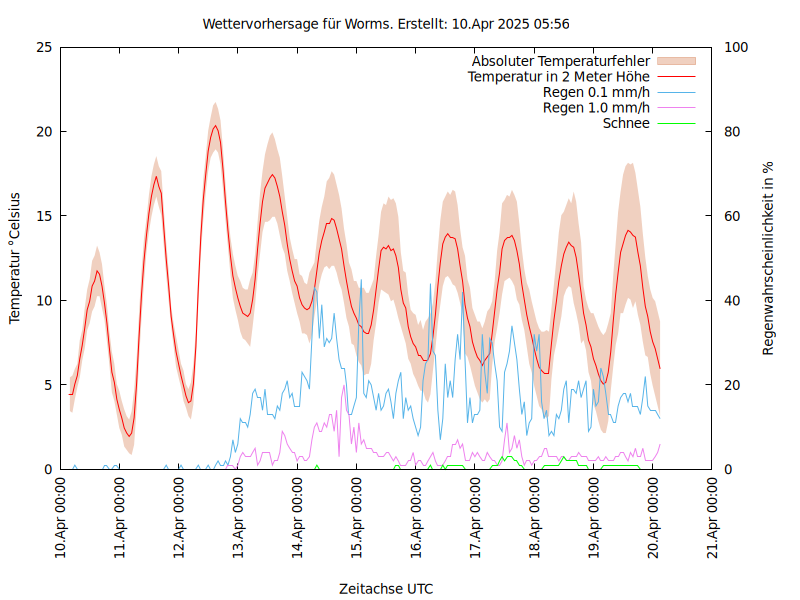Select the 18.Apr 00:00 time axis tick label
Viewport: 800px width, 600px height.
point(535,520)
